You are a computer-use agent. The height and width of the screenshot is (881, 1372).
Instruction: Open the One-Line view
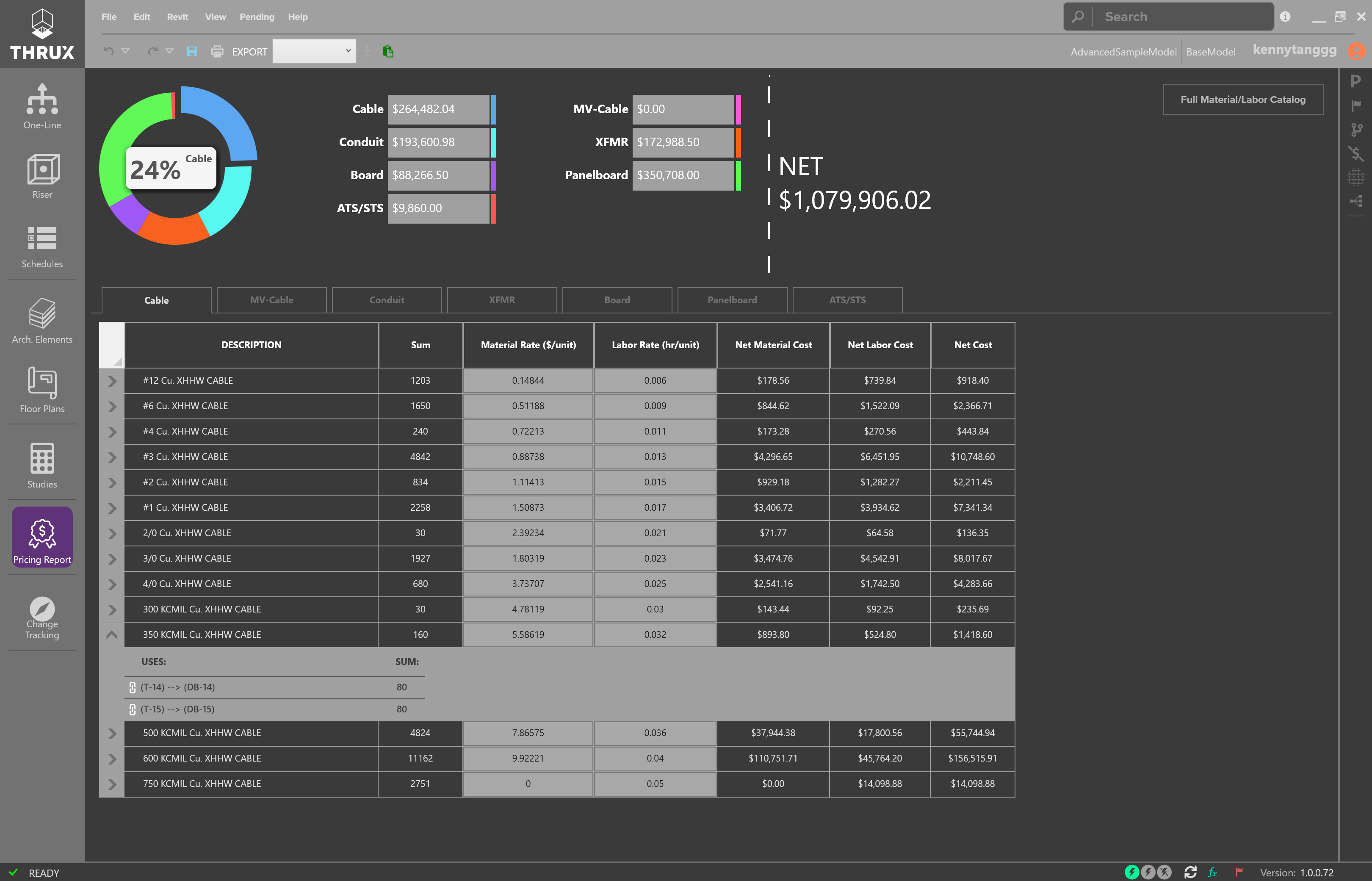(42, 107)
